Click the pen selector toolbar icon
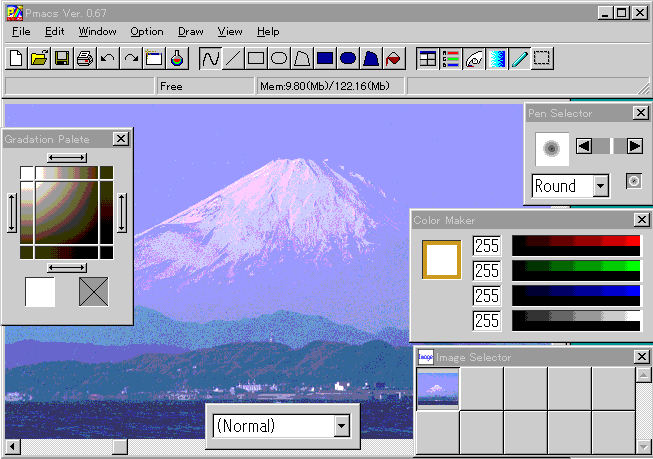The height and width of the screenshot is (459, 653). tap(474, 58)
